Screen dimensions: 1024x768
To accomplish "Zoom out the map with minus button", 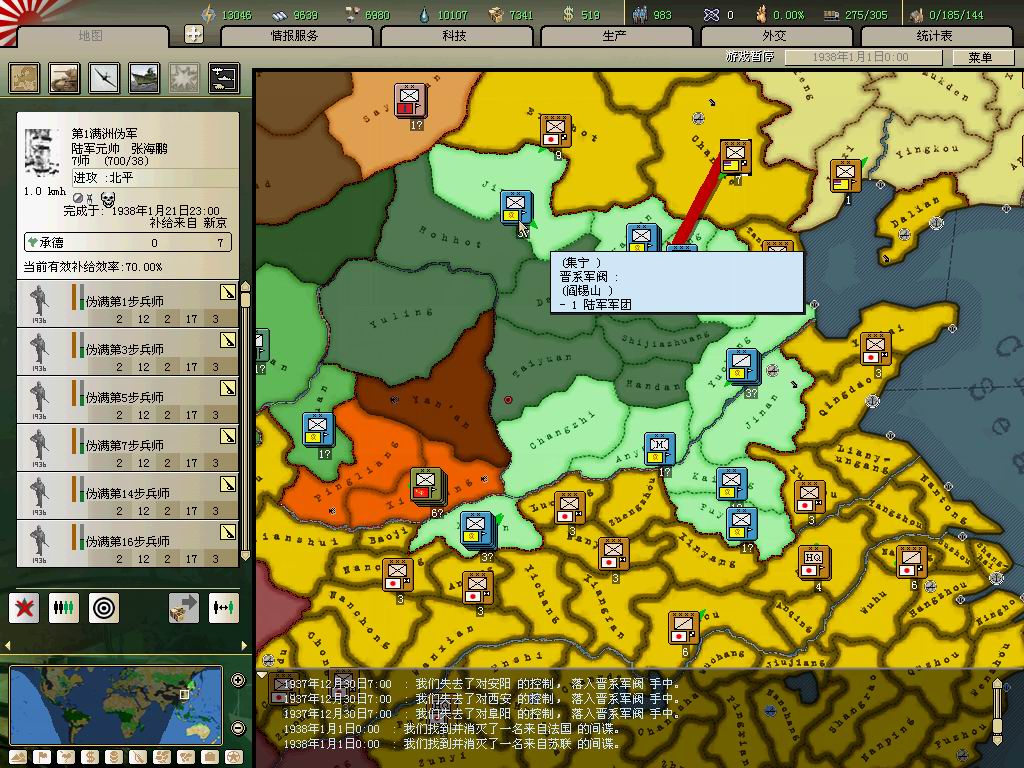I will (238, 727).
